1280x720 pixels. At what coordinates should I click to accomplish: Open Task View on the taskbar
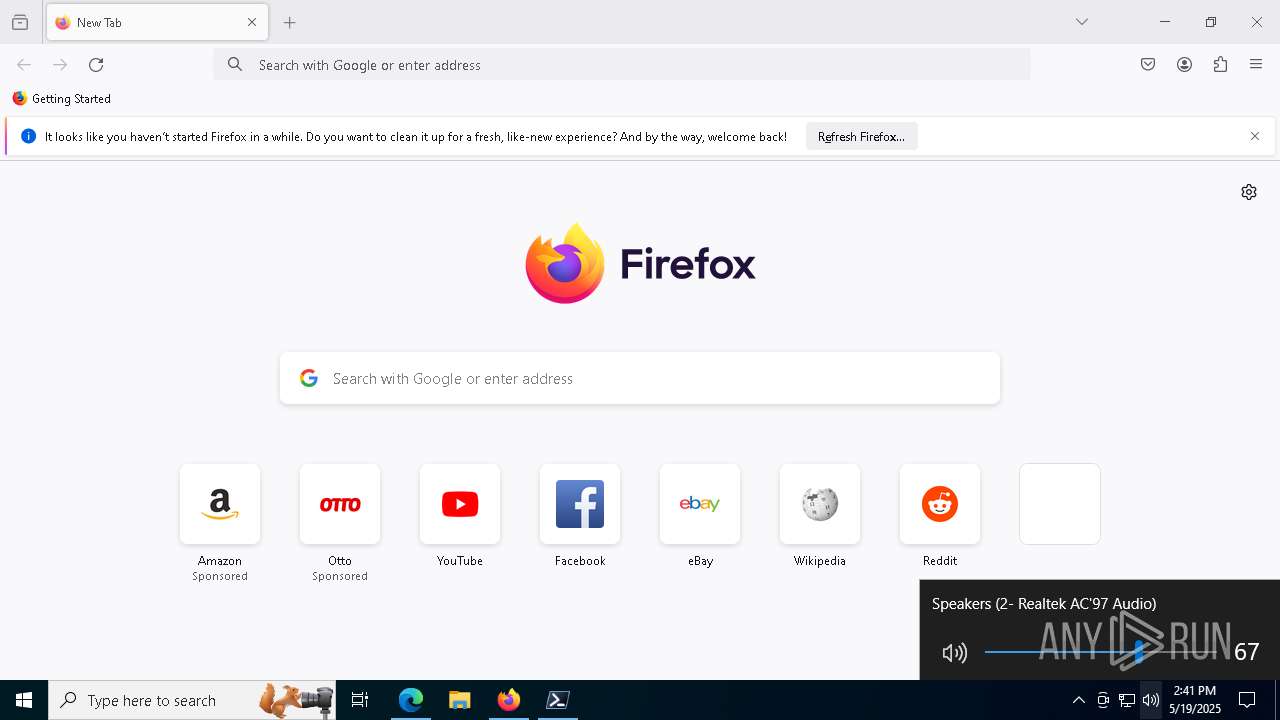pos(360,700)
